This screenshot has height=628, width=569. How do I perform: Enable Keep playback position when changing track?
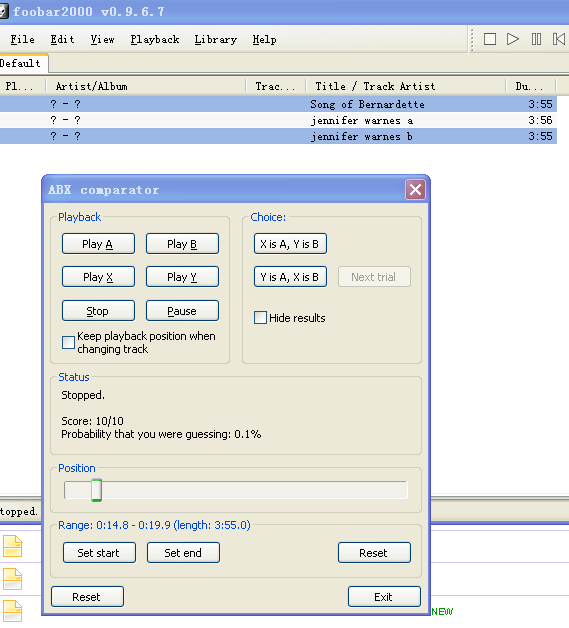click(68, 342)
